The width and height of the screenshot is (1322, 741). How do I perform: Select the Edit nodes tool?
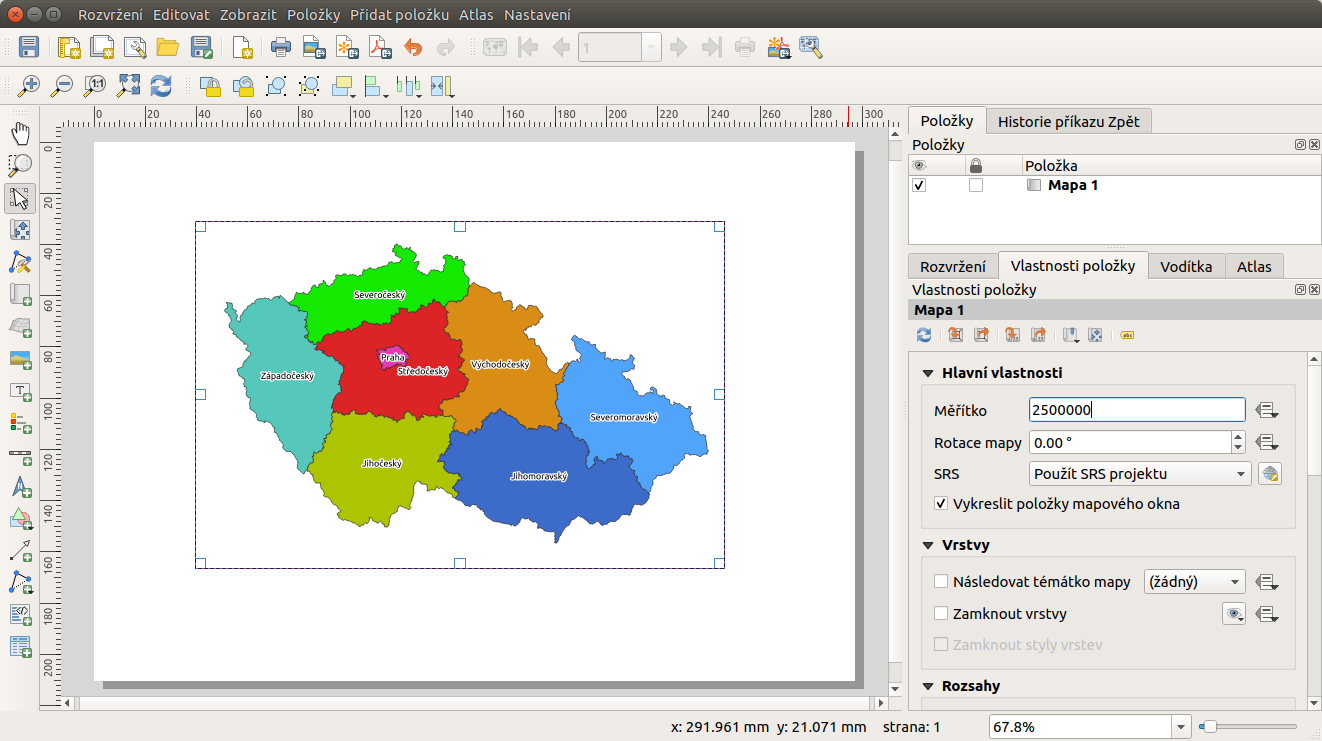pos(20,262)
